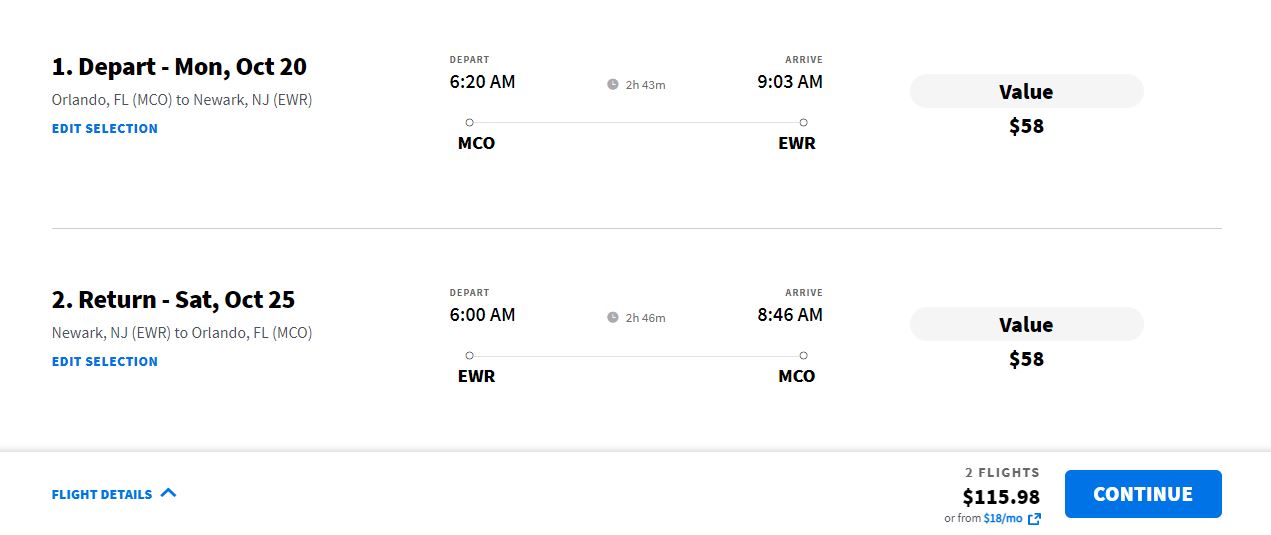This screenshot has height=535, width=1271.
Task: Click MCO origin circle on departure route
Action: [470, 123]
